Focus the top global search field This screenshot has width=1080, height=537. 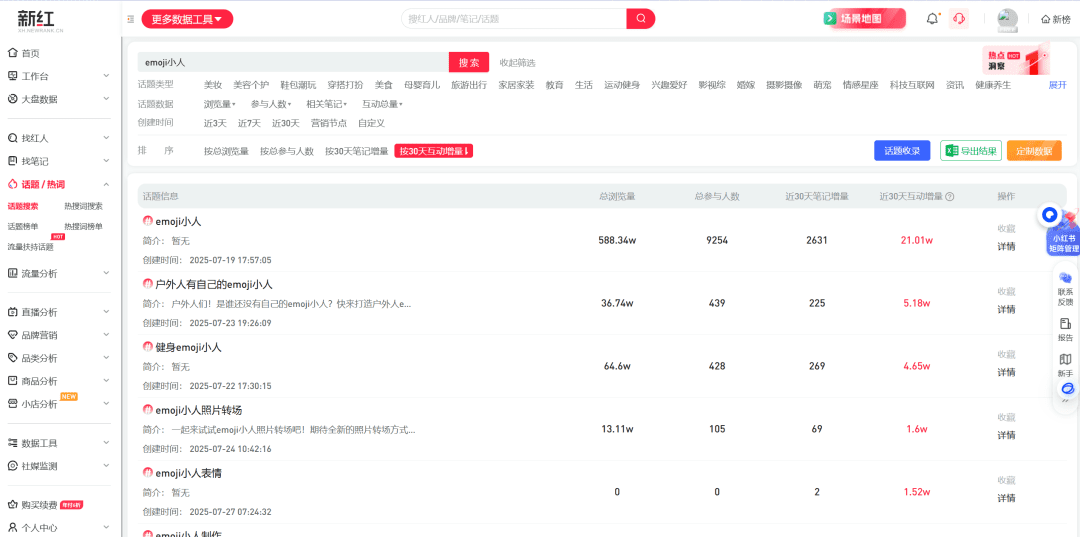tap(514, 19)
